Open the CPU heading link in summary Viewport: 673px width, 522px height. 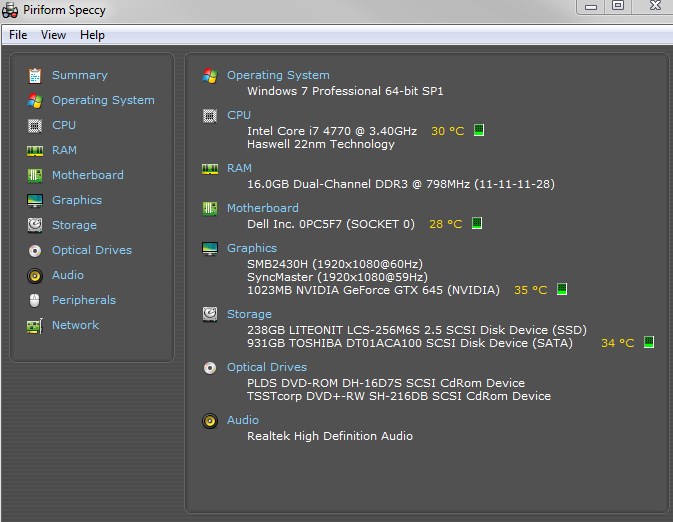pyautogui.click(x=239, y=115)
